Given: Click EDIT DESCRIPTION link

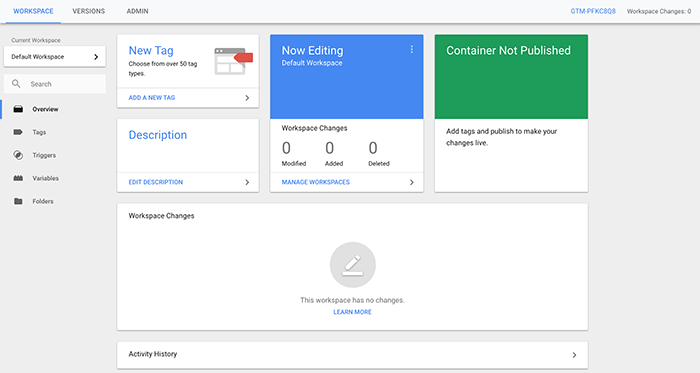Looking at the screenshot, I should coord(156,182).
